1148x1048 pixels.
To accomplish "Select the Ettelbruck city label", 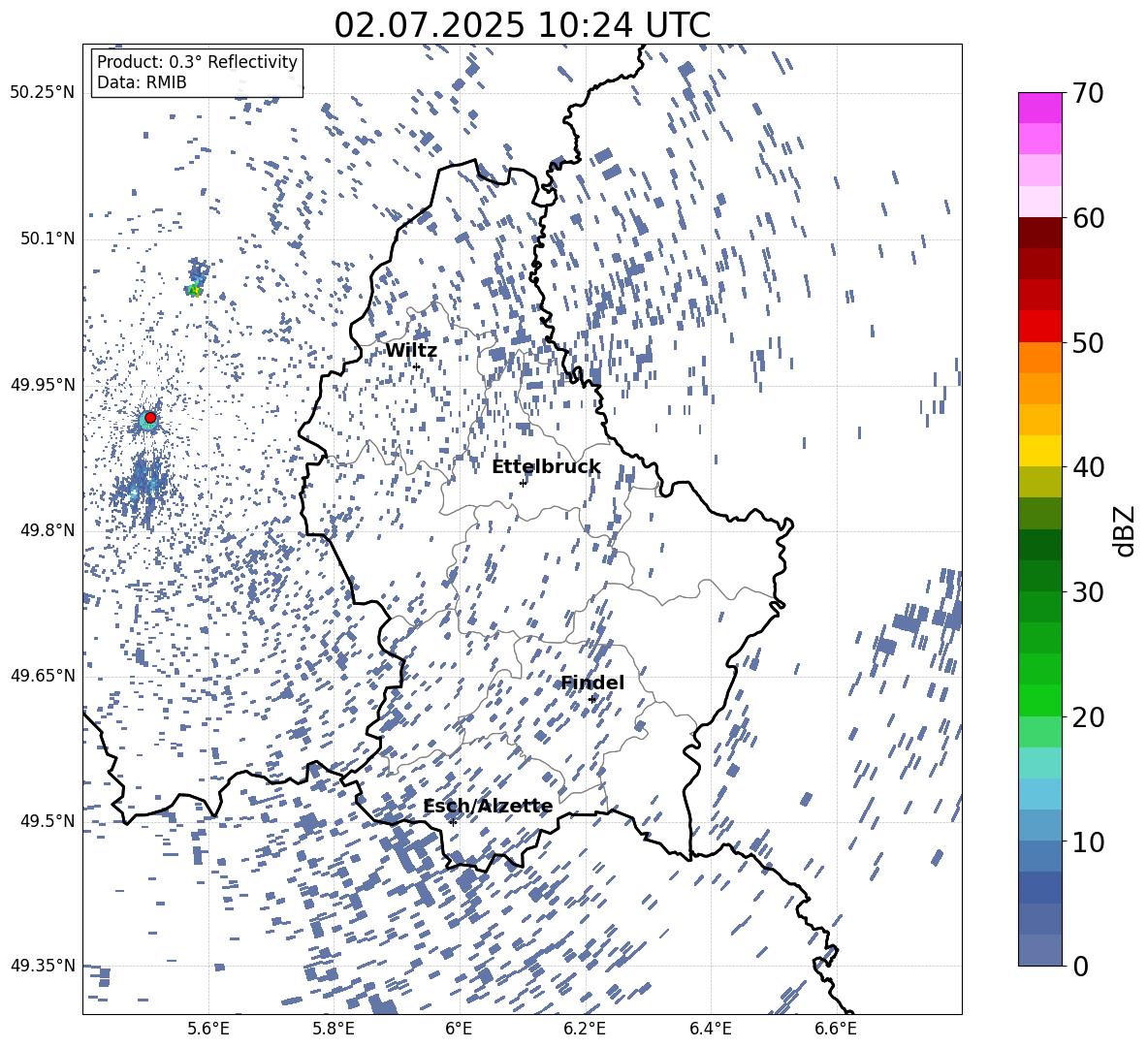I will click(546, 466).
